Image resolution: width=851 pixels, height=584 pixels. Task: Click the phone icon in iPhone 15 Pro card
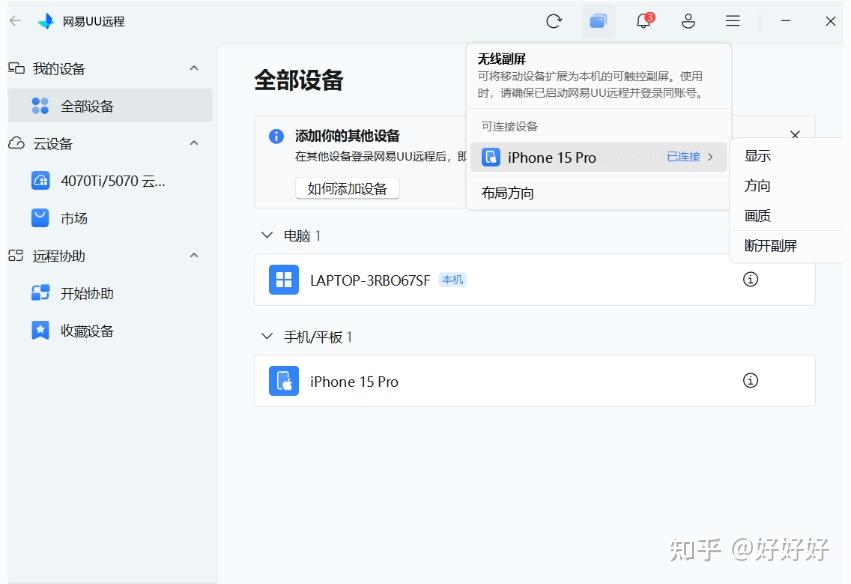coord(284,381)
